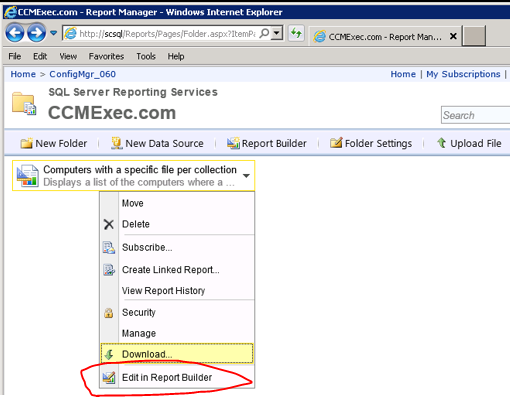
Task: Click the address bar URL field
Action: click(167, 34)
